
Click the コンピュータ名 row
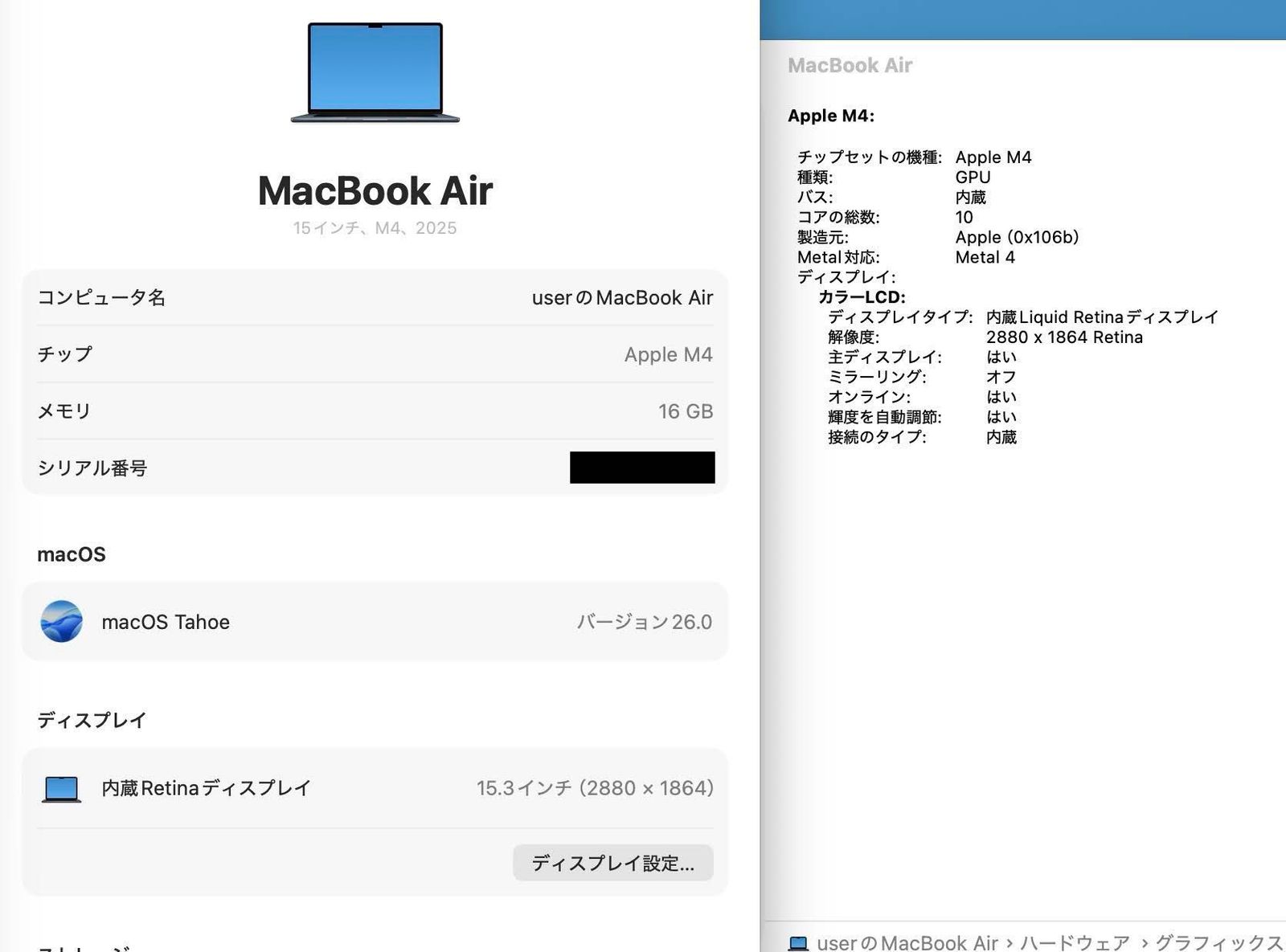pyautogui.click(x=374, y=297)
